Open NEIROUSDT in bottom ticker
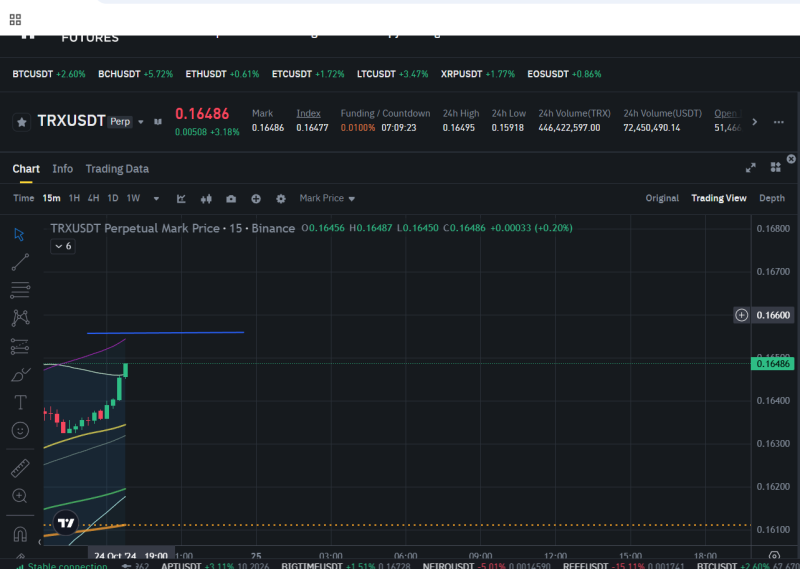The height and width of the screenshot is (569, 800). pos(486,565)
